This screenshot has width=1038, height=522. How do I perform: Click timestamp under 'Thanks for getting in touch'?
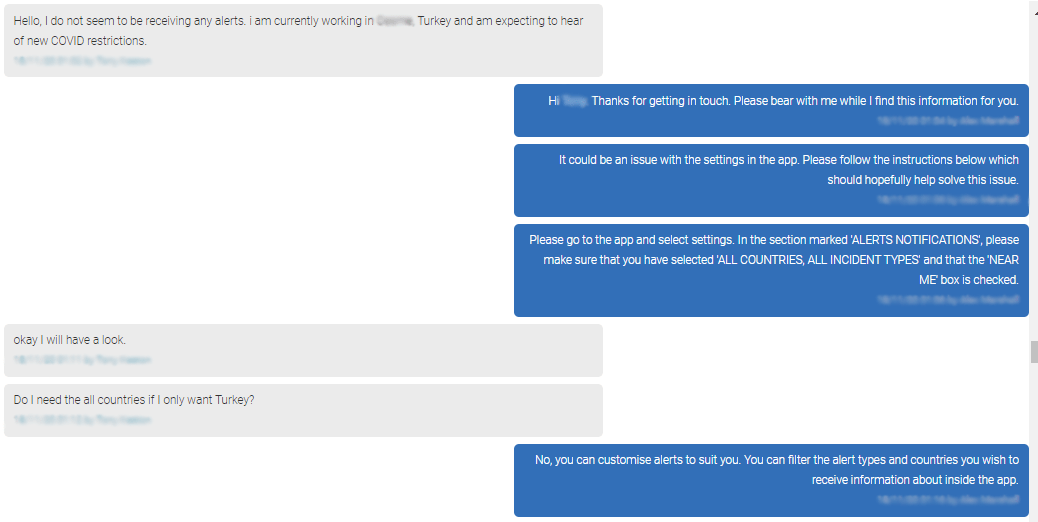(x=946, y=120)
